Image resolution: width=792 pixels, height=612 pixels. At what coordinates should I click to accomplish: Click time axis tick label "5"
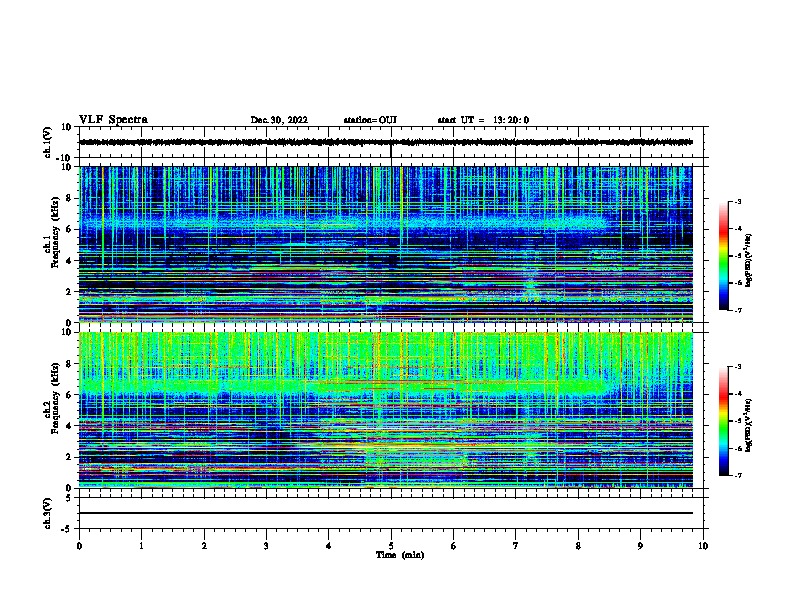click(391, 546)
